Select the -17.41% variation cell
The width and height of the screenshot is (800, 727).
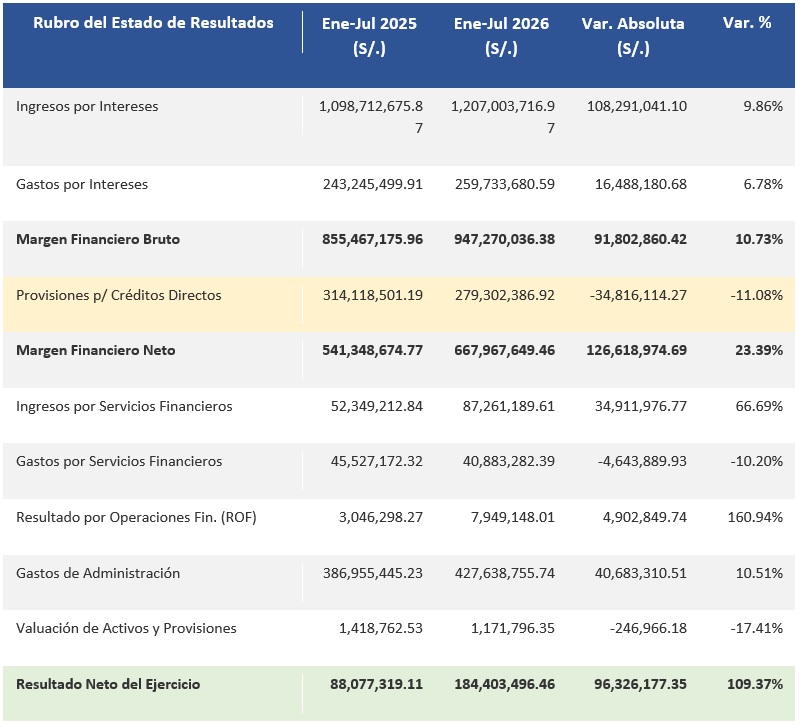pyautogui.click(x=757, y=628)
